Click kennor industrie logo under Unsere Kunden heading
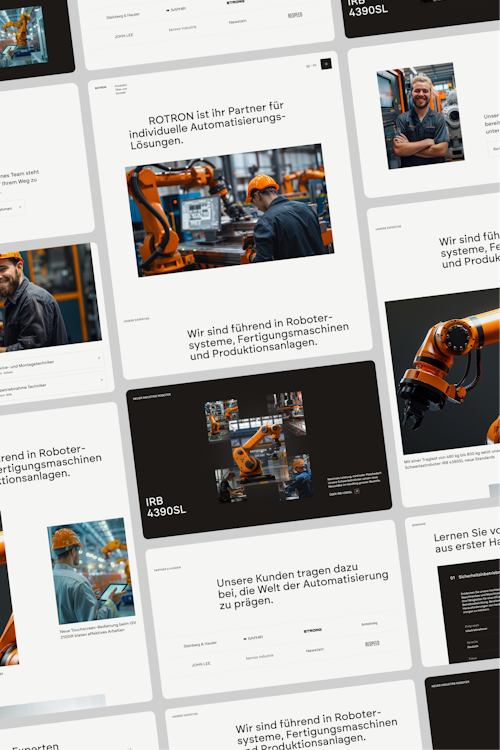This screenshot has height=750, width=500. pos(259,657)
